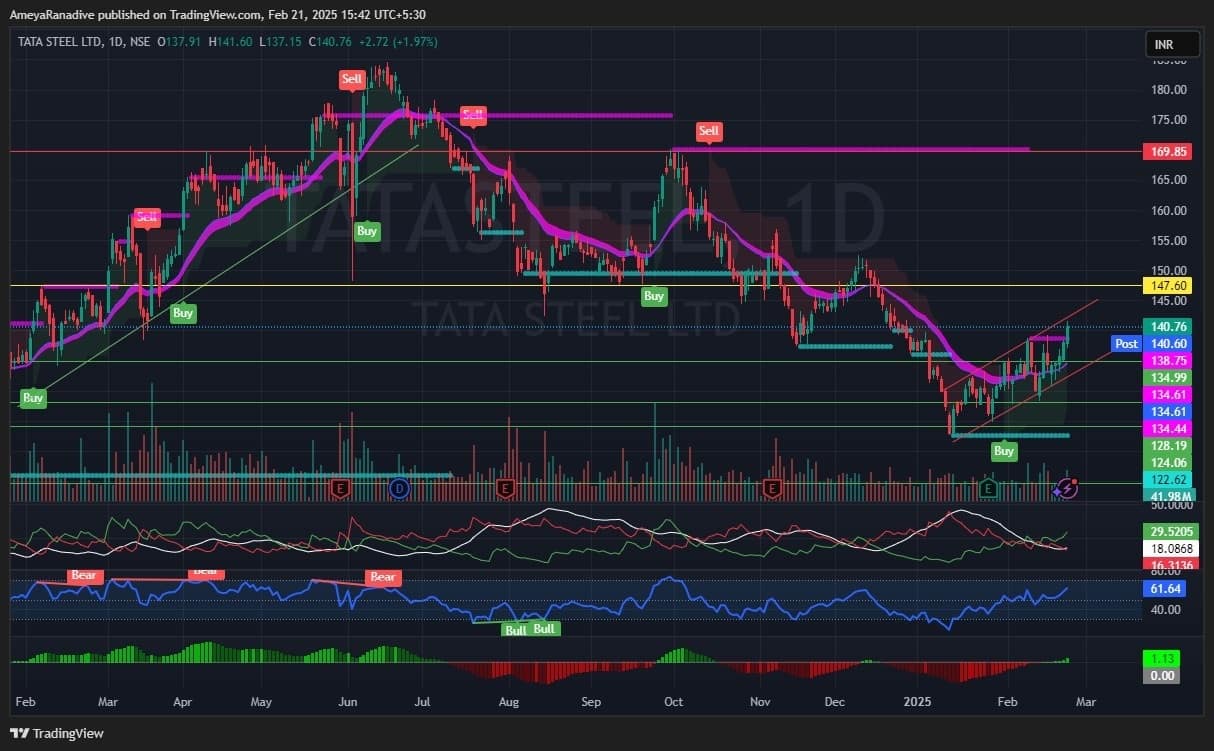Select the 169.85 red resistance price label
The height and width of the screenshot is (751, 1214).
(1161, 152)
